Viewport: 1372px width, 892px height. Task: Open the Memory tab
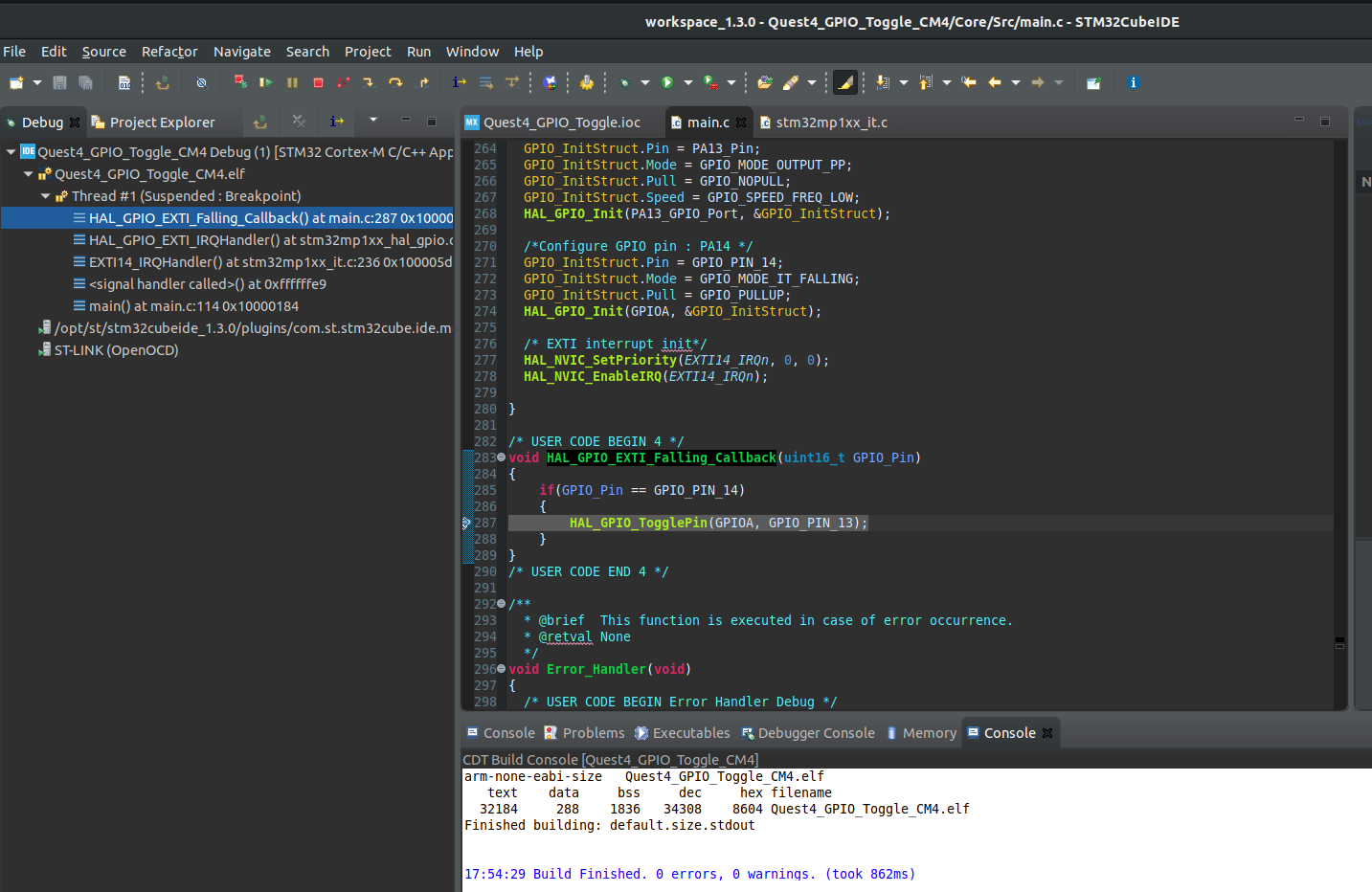tap(921, 733)
